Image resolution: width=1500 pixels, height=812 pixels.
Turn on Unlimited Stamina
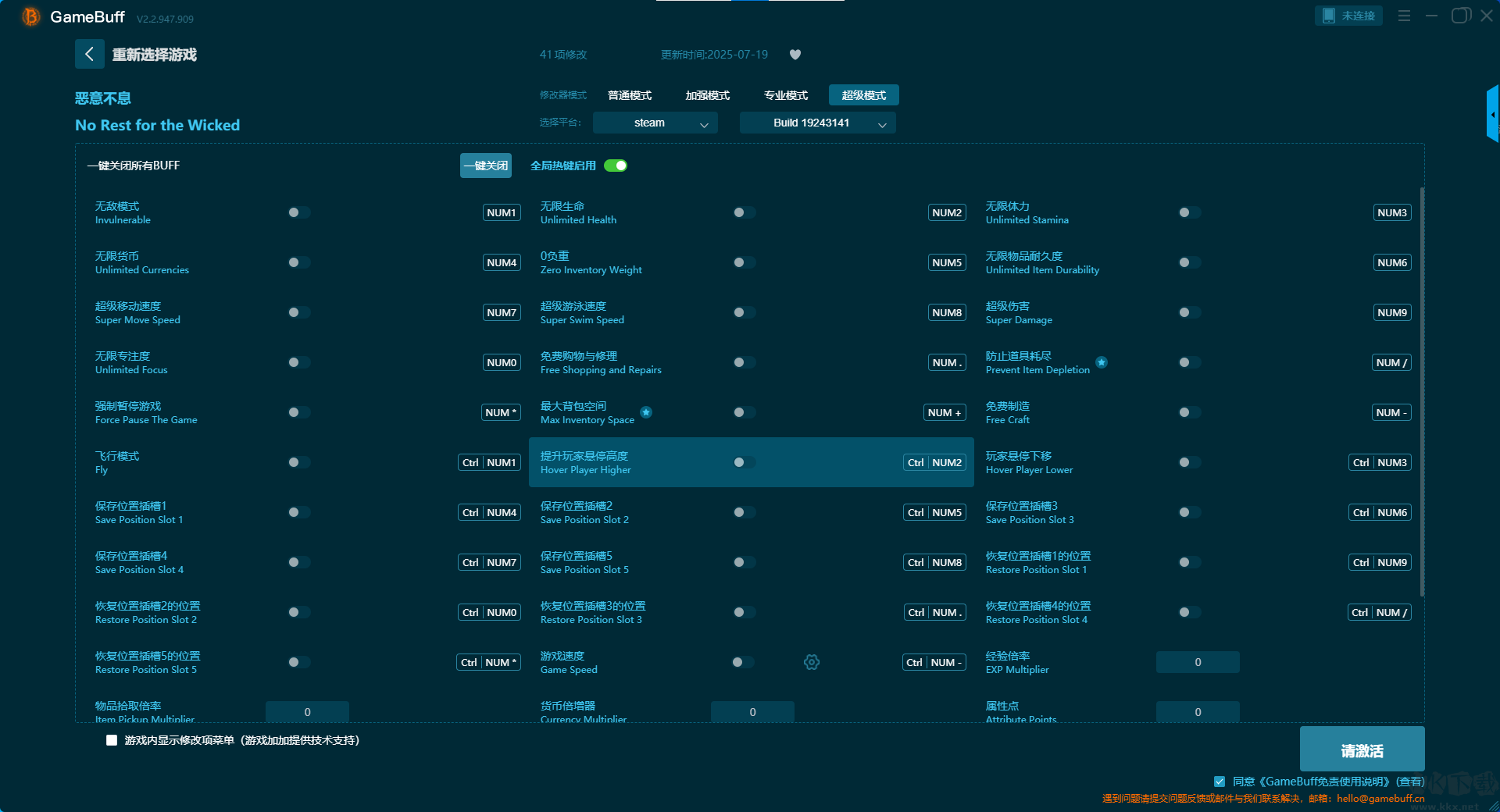pos(1189,212)
